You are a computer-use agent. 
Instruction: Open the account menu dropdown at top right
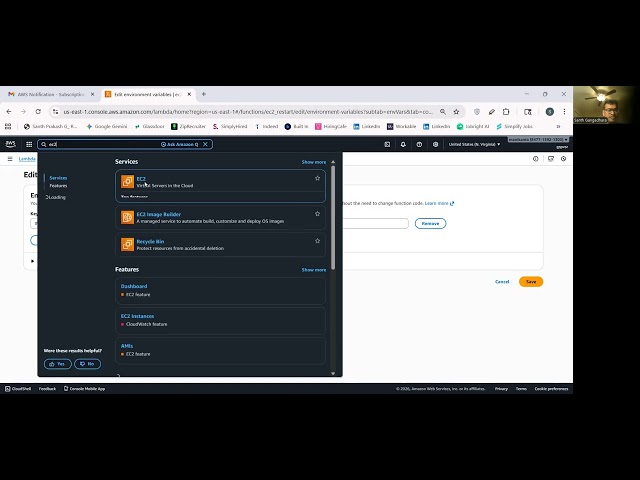538,140
